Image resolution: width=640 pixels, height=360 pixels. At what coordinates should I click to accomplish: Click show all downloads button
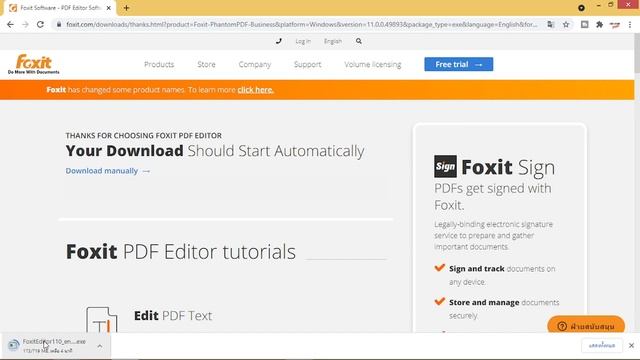pyautogui.click(x=602, y=346)
